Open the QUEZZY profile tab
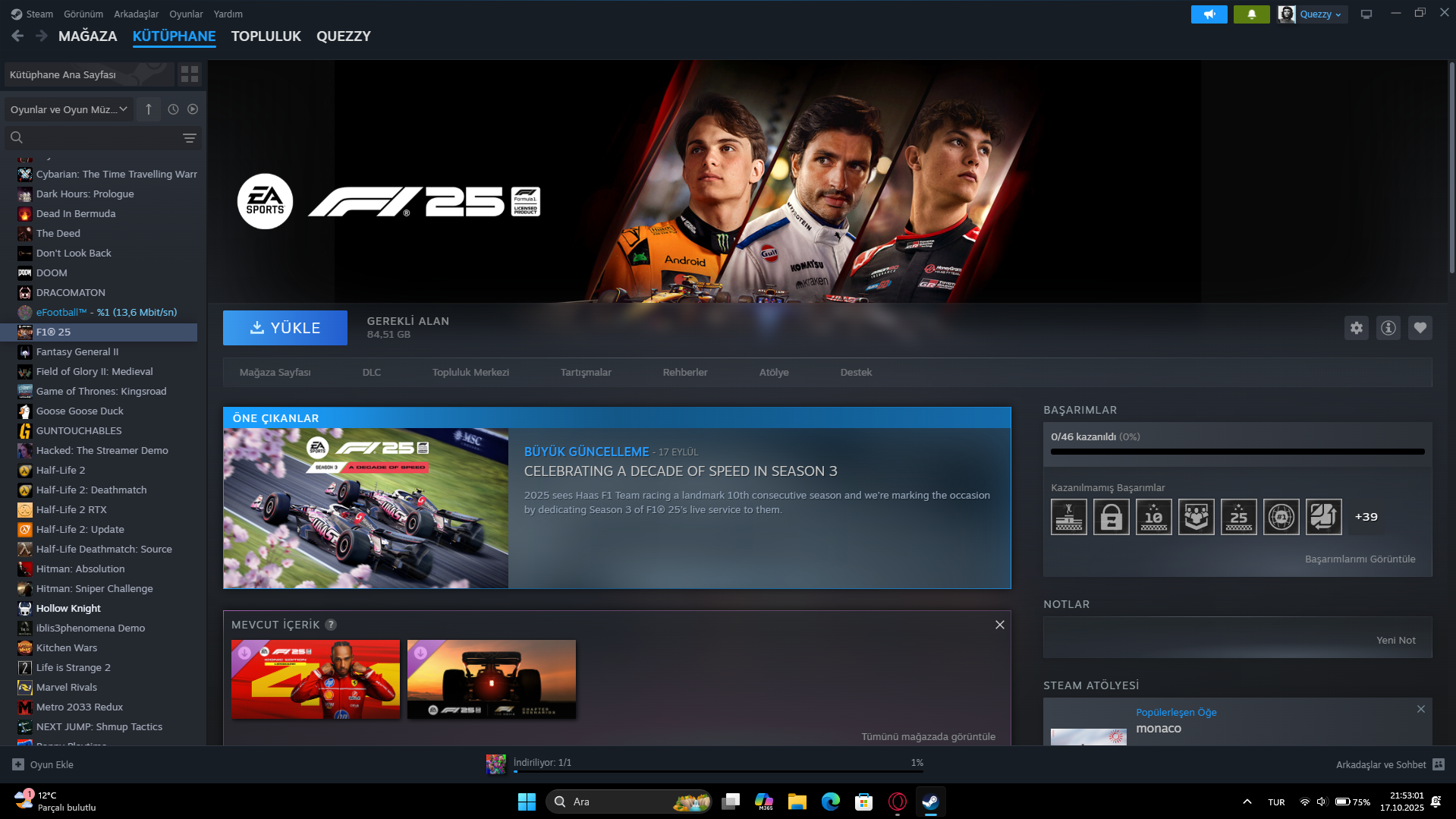The height and width of the screenshot is (819, 1456). click(344, 36)
